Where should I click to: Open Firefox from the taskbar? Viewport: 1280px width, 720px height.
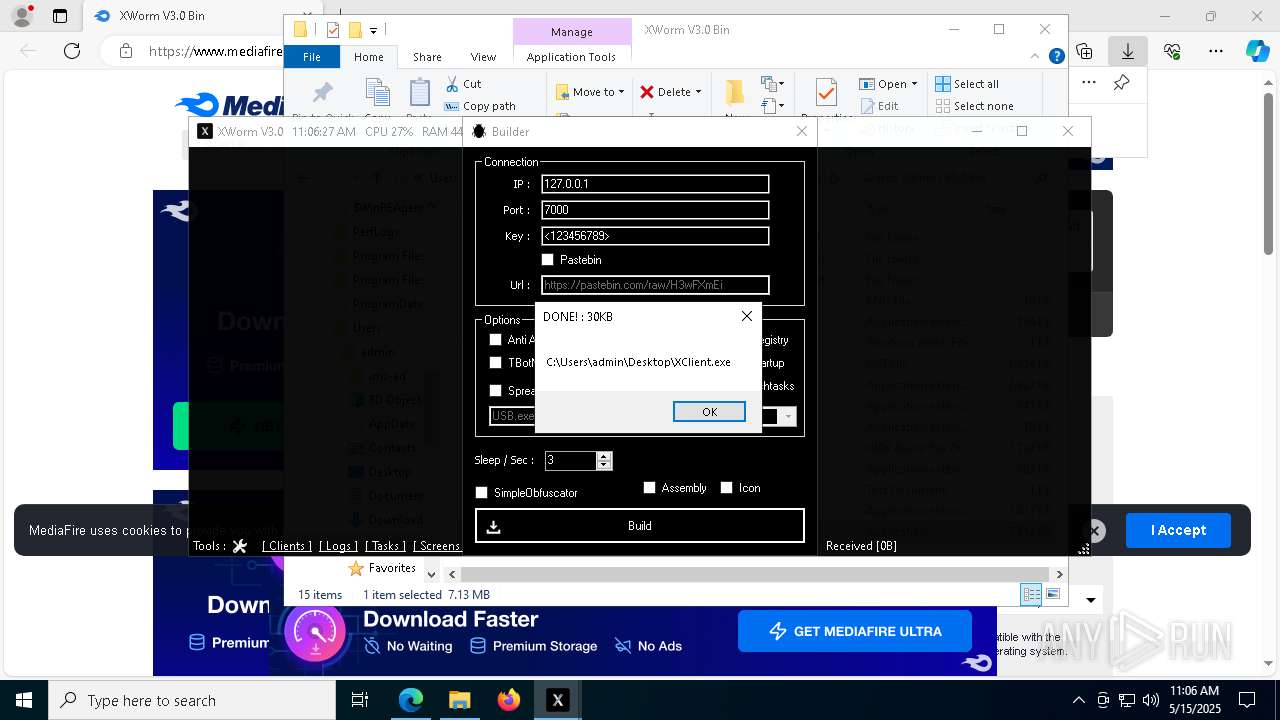pos(509,700)
